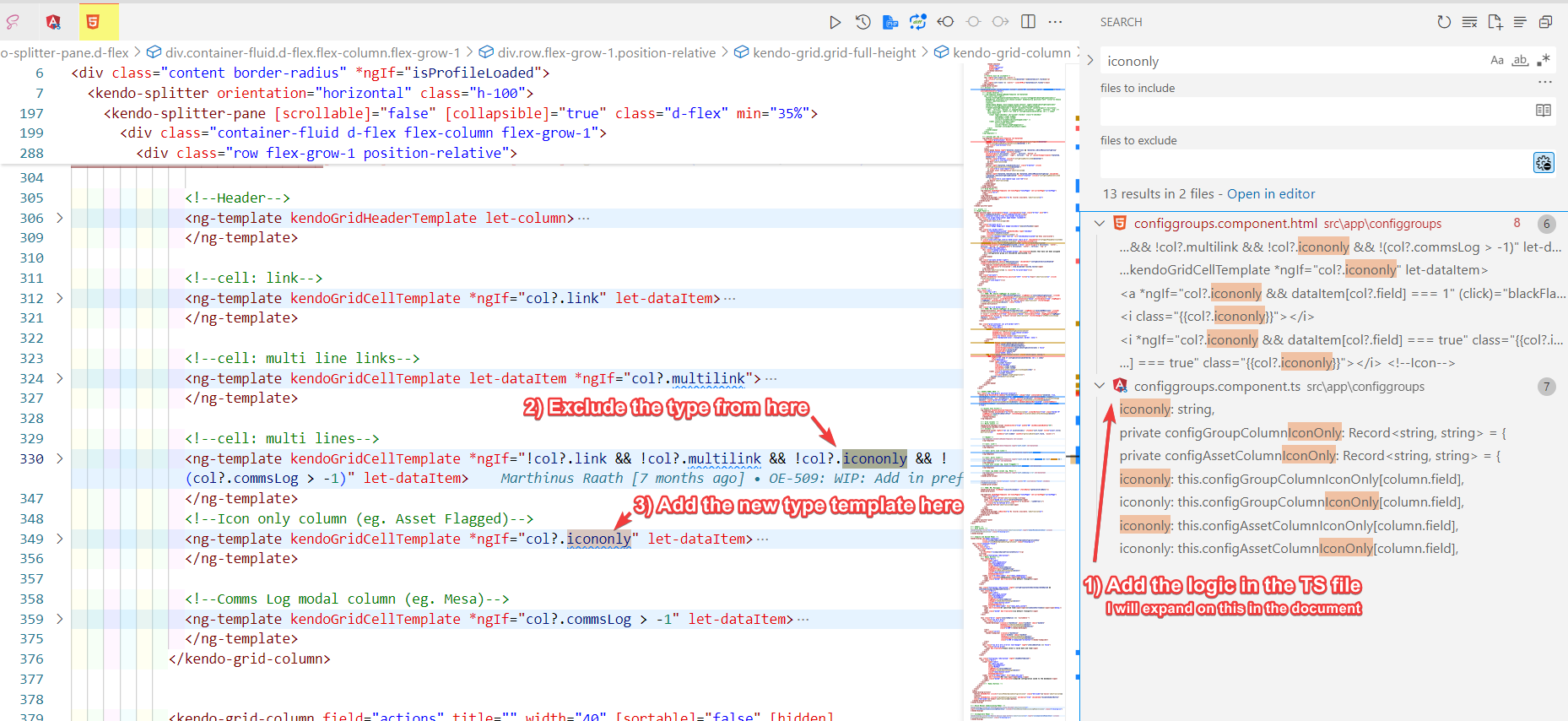This screenshot has height=721, width=1568.
Task: Open the file history timeline icon
Action: [x=862, y=22]
